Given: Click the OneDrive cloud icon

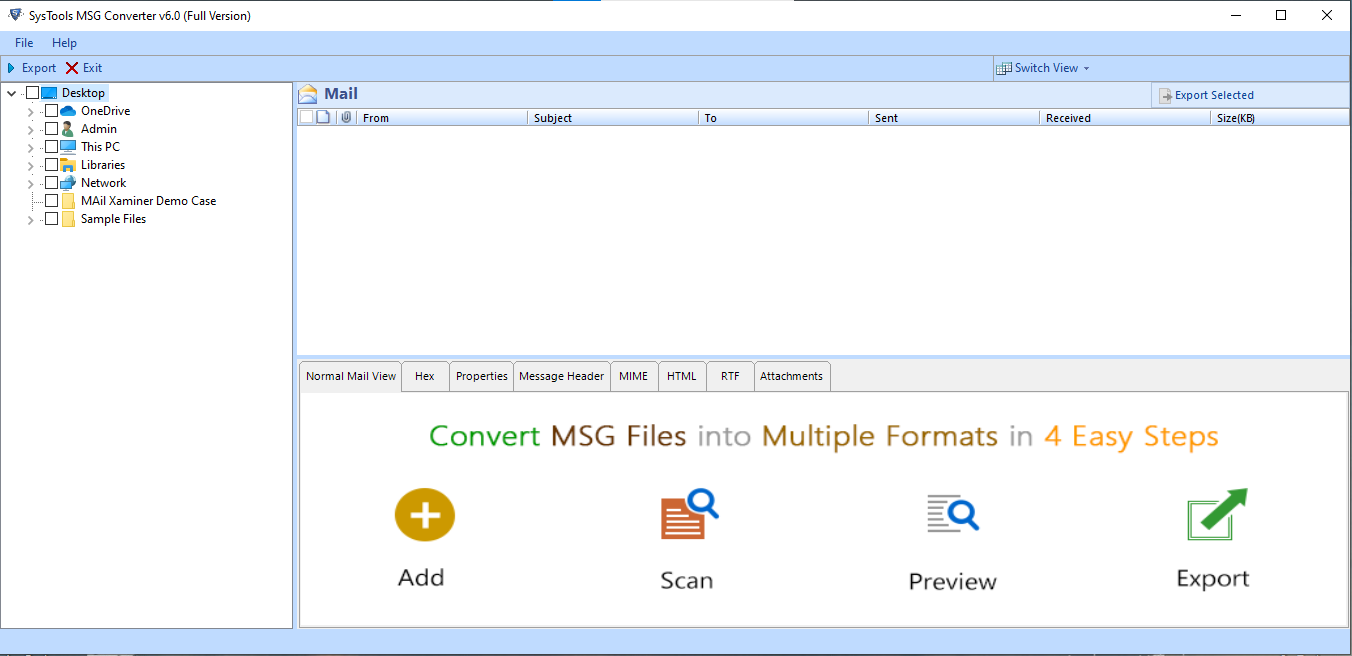Looking at the screenshot, I should 68,111.
